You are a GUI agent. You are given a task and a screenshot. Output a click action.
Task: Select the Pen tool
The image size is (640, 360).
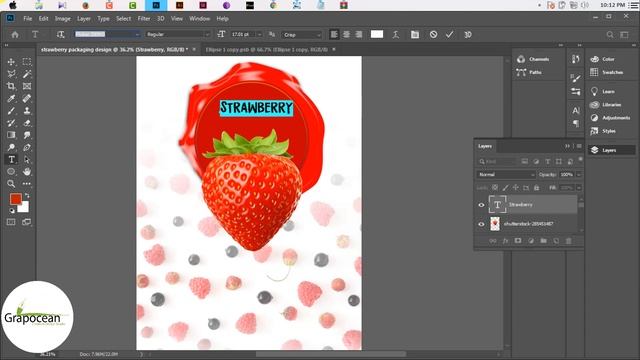(27, 147)
